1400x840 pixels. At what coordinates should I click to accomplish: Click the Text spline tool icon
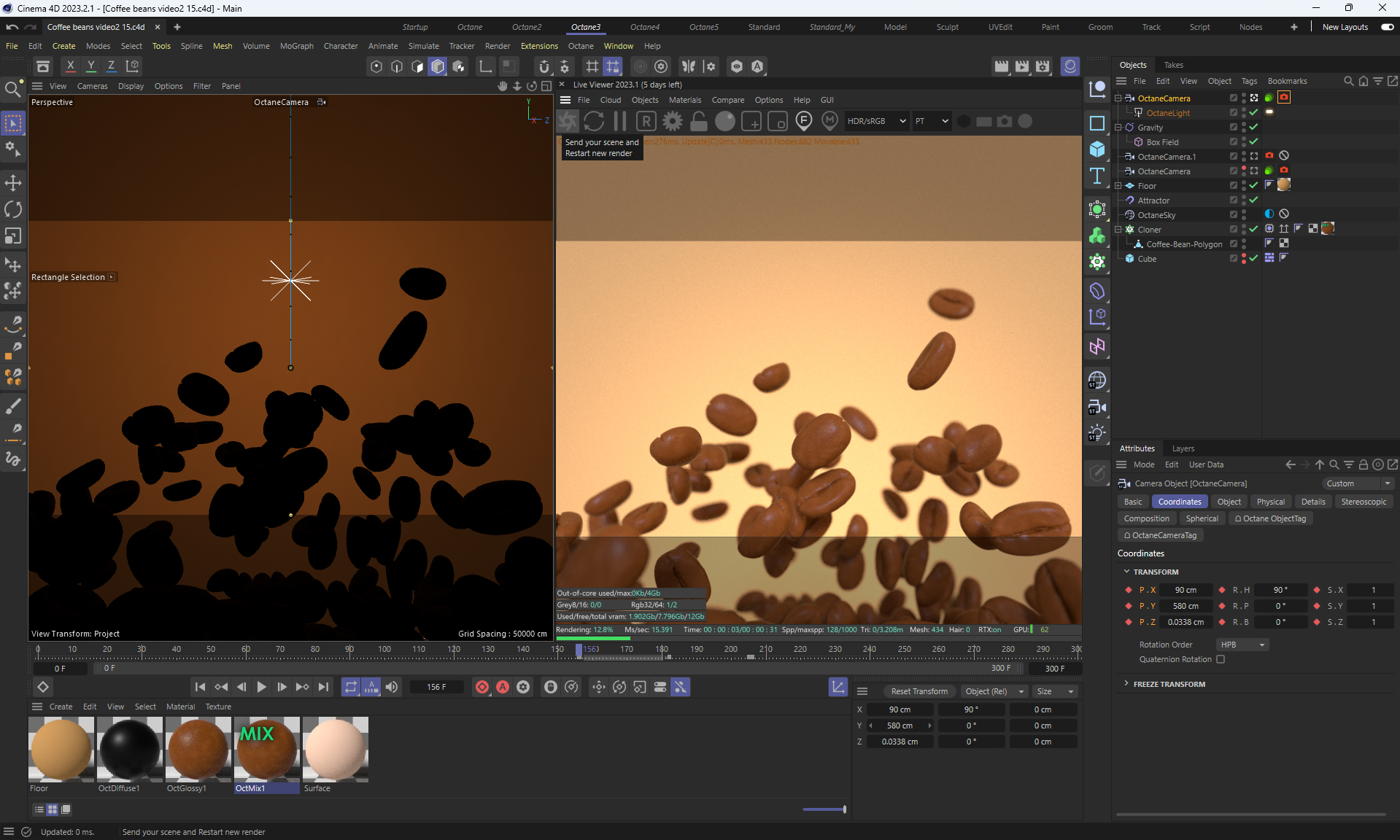coord(1097,176)
